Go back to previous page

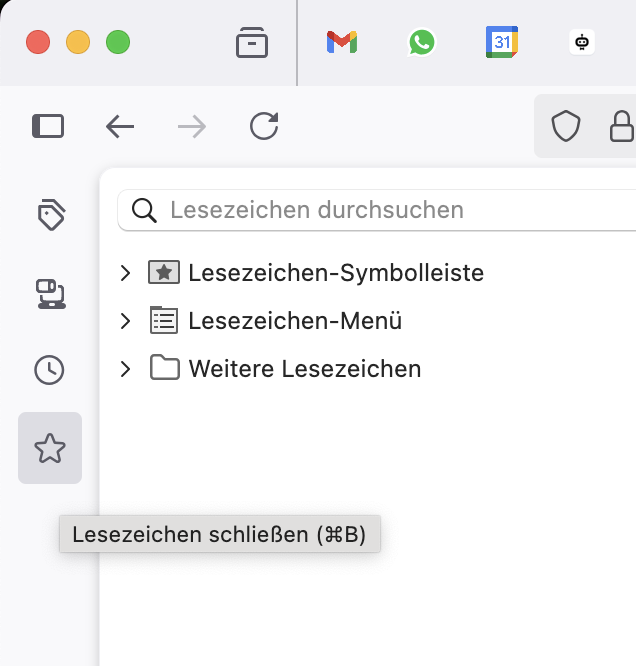click(x=120, y=126)
